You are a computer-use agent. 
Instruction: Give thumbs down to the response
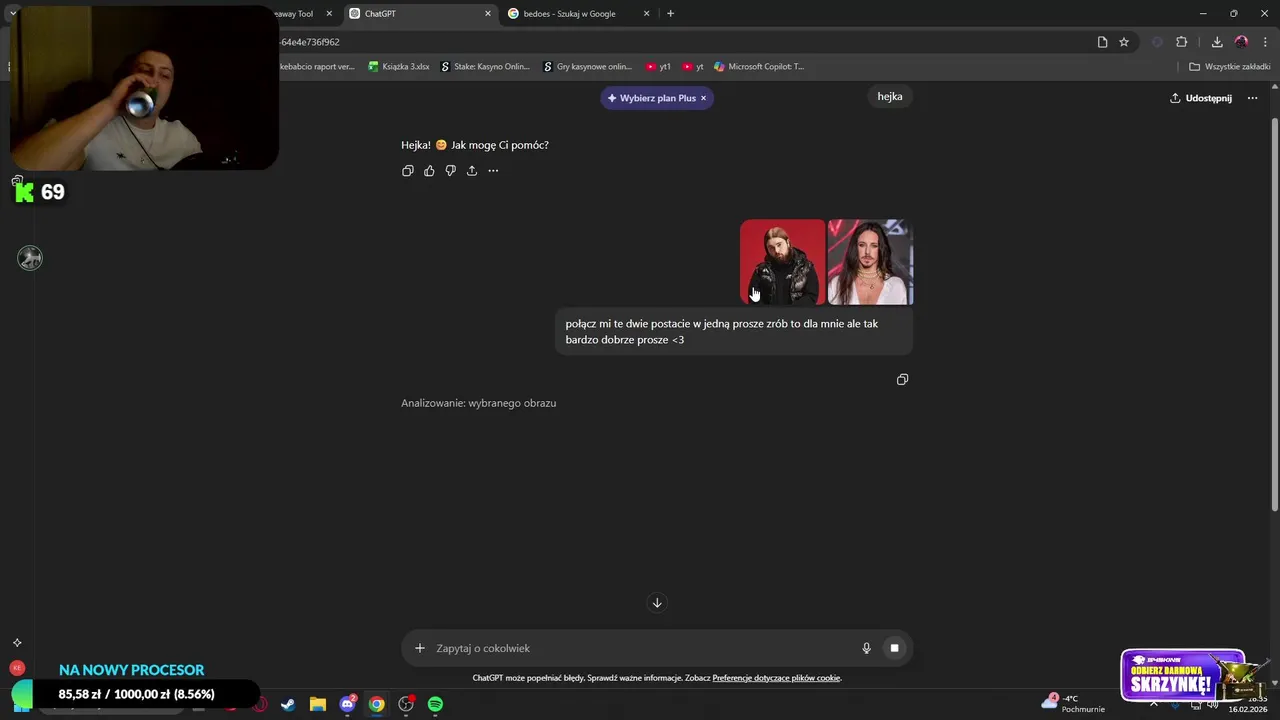[x=450, y=171]
